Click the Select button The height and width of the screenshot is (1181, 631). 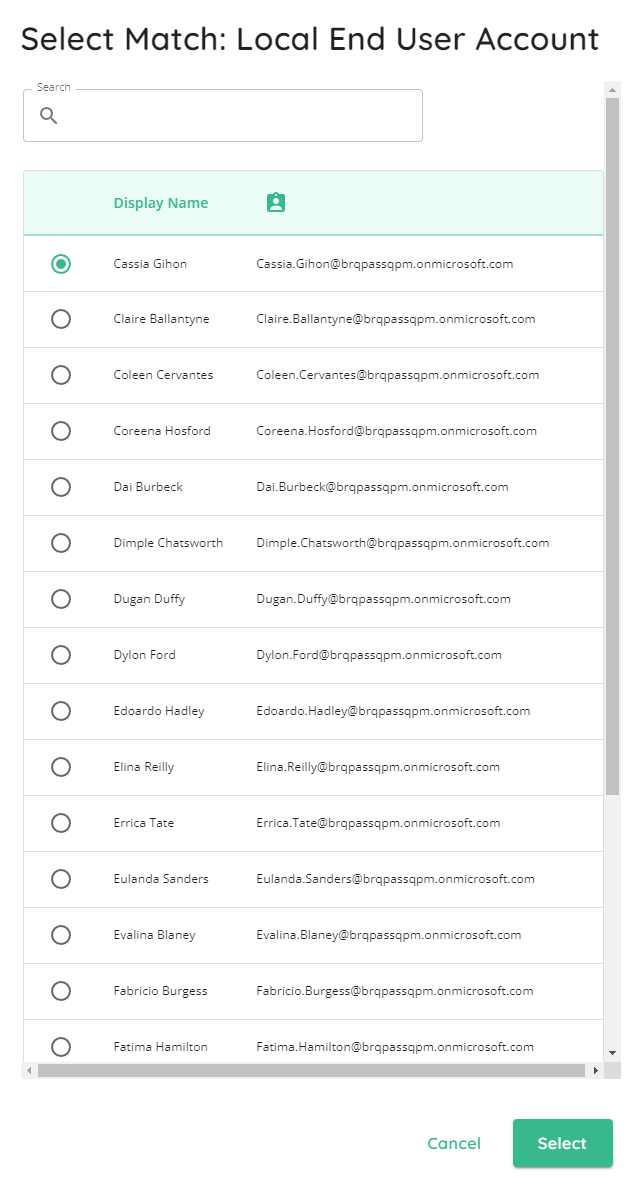[x=562, y=1143]
